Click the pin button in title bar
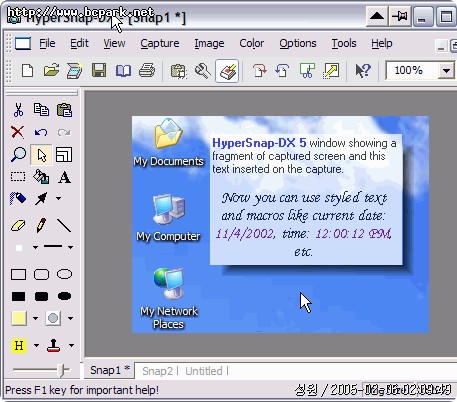457x402 pixels. (x=400, y=16)
